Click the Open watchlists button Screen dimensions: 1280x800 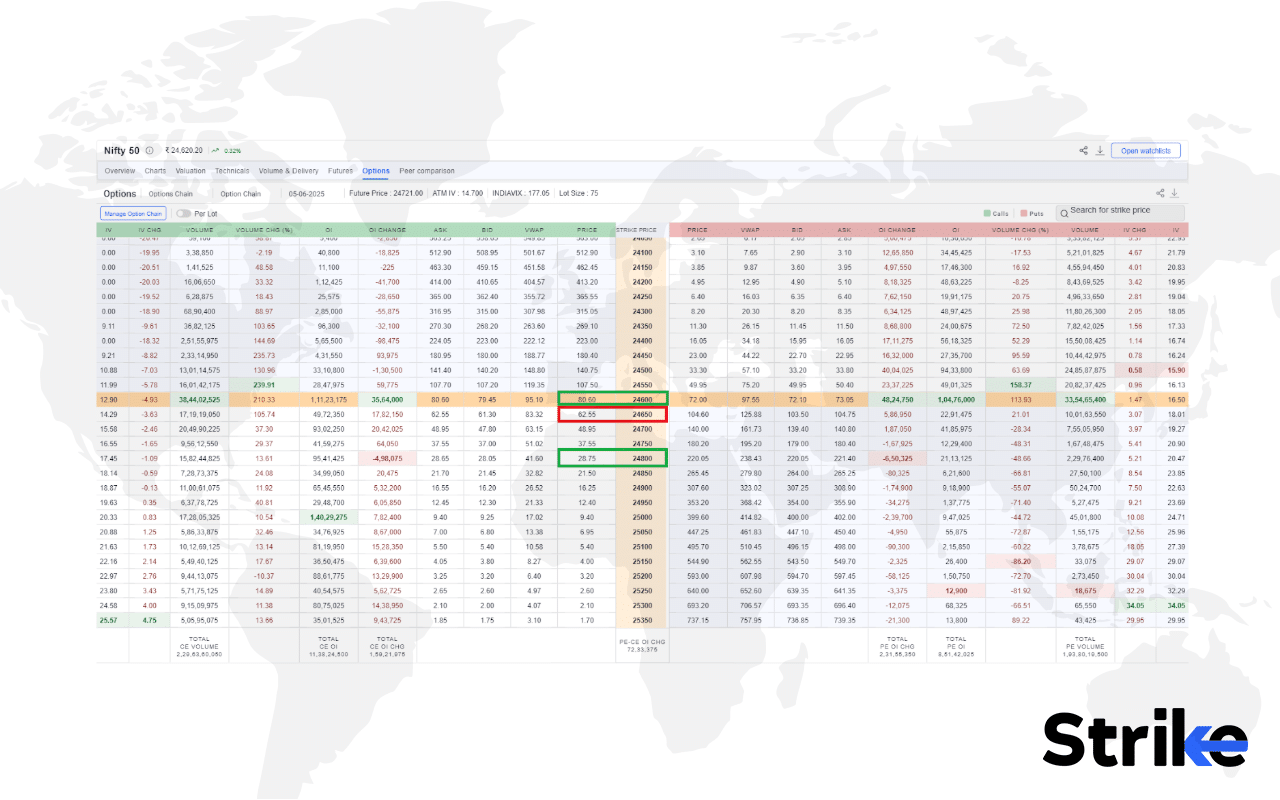(x=1145, y=149)
